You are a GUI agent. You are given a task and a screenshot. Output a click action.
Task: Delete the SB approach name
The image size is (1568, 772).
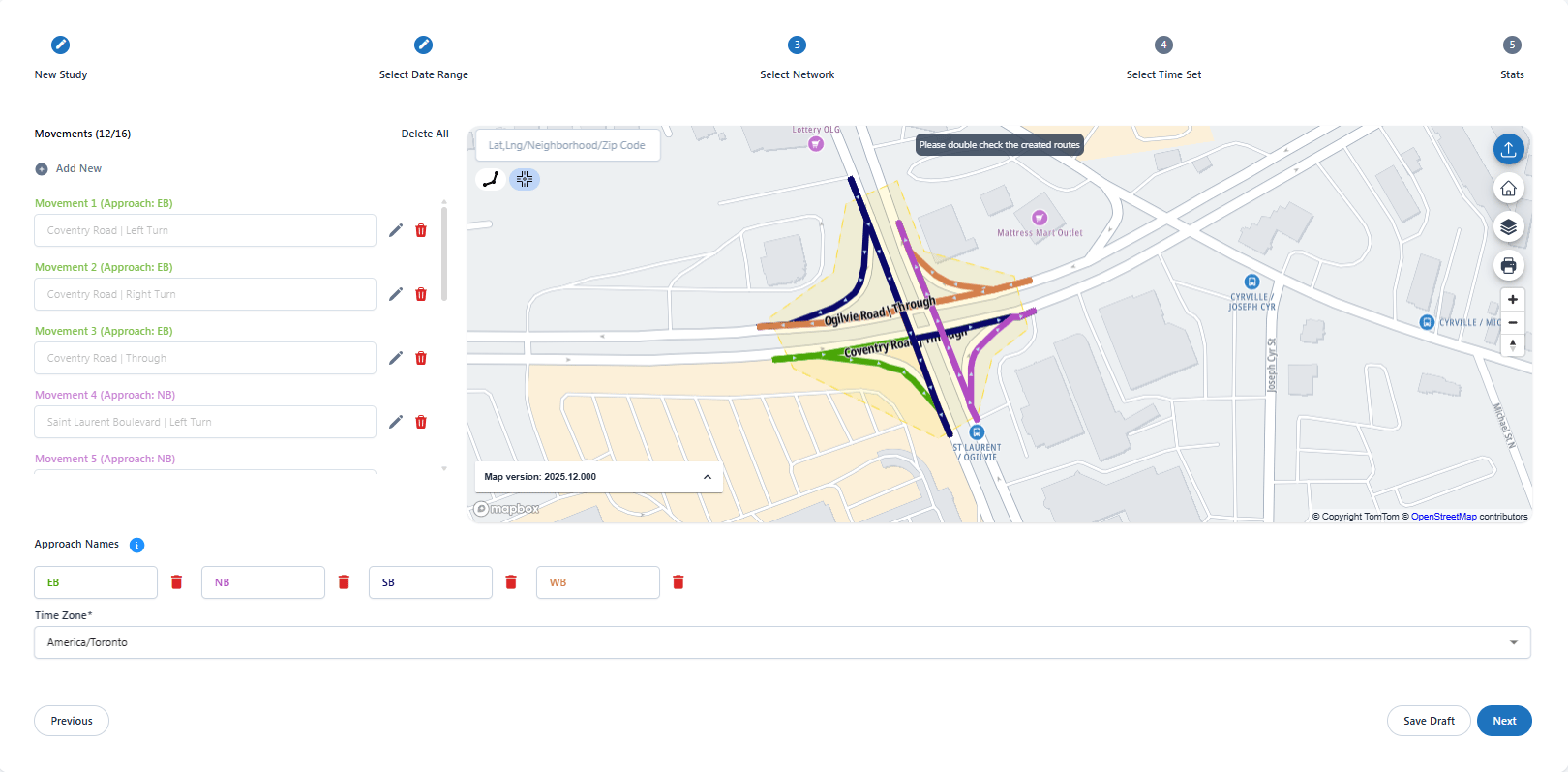click(511, 582)
